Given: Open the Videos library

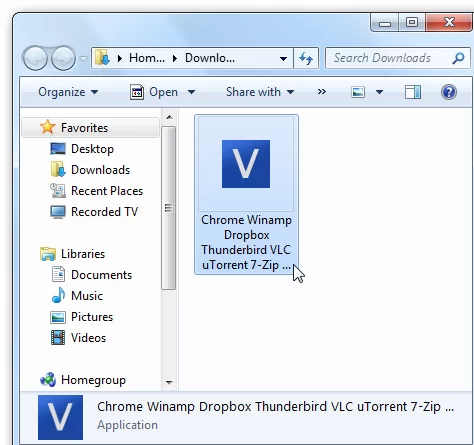Looking at the screenshot, I should point(88,338).
